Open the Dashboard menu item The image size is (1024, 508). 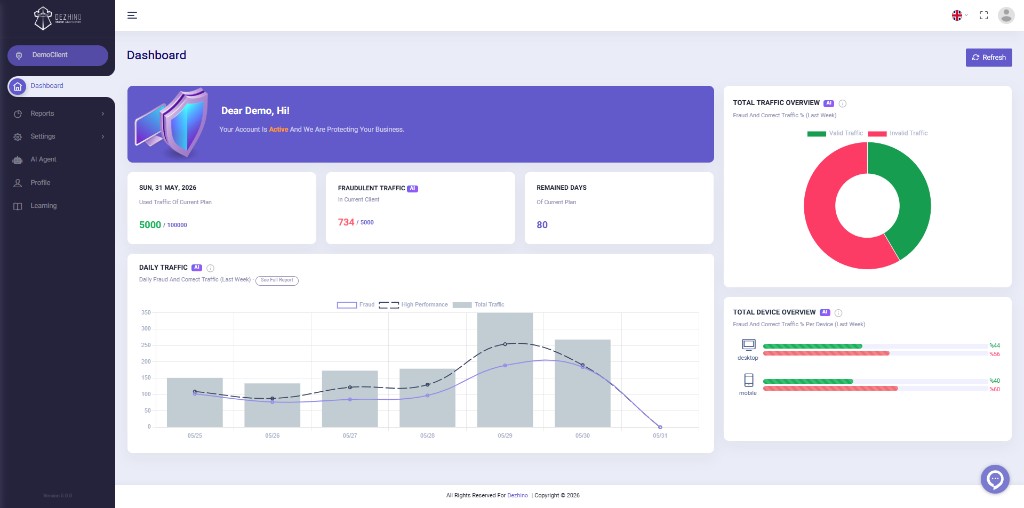point(47,86)
